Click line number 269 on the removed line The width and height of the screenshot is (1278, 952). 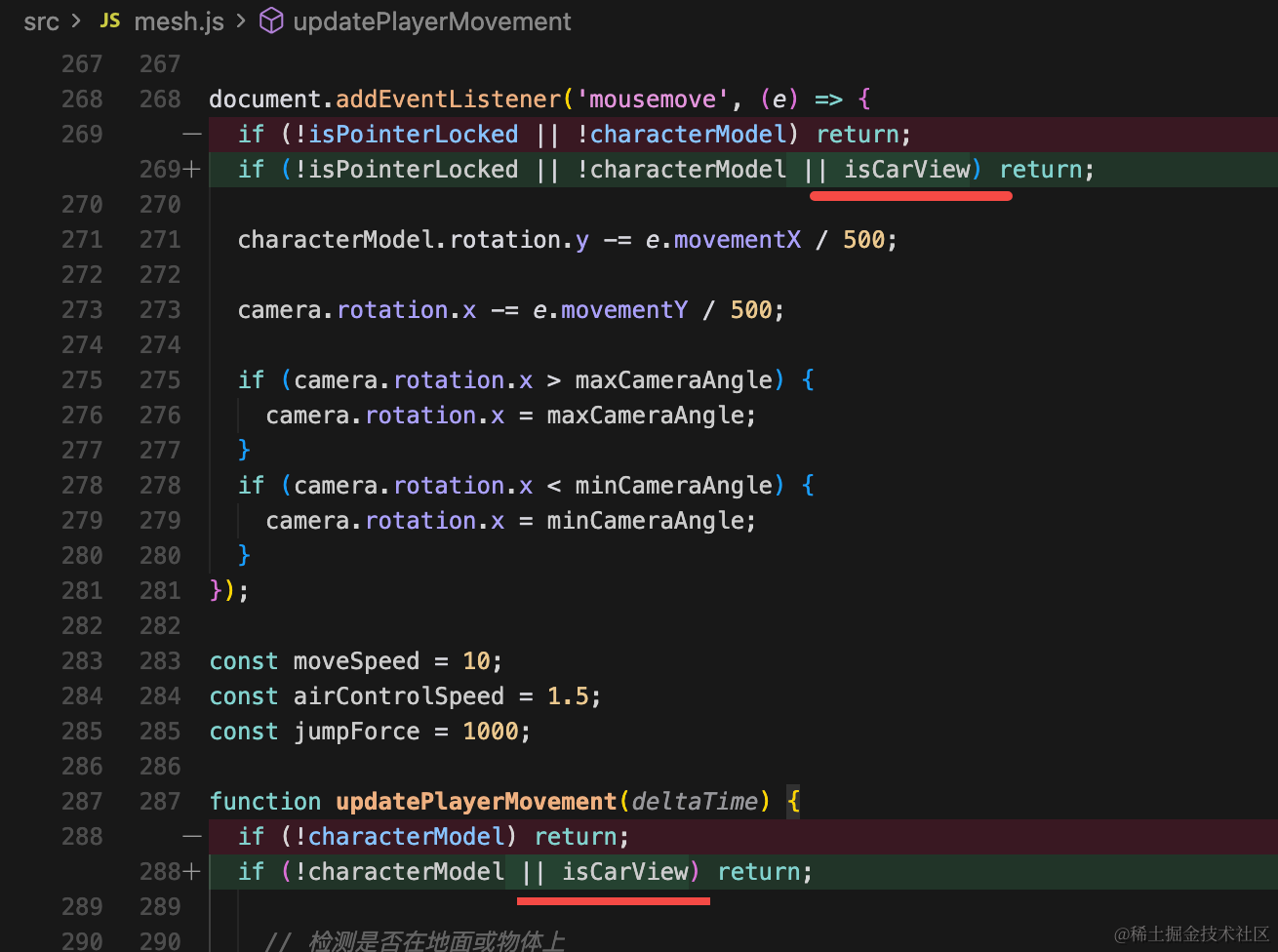tap(82, 134)
